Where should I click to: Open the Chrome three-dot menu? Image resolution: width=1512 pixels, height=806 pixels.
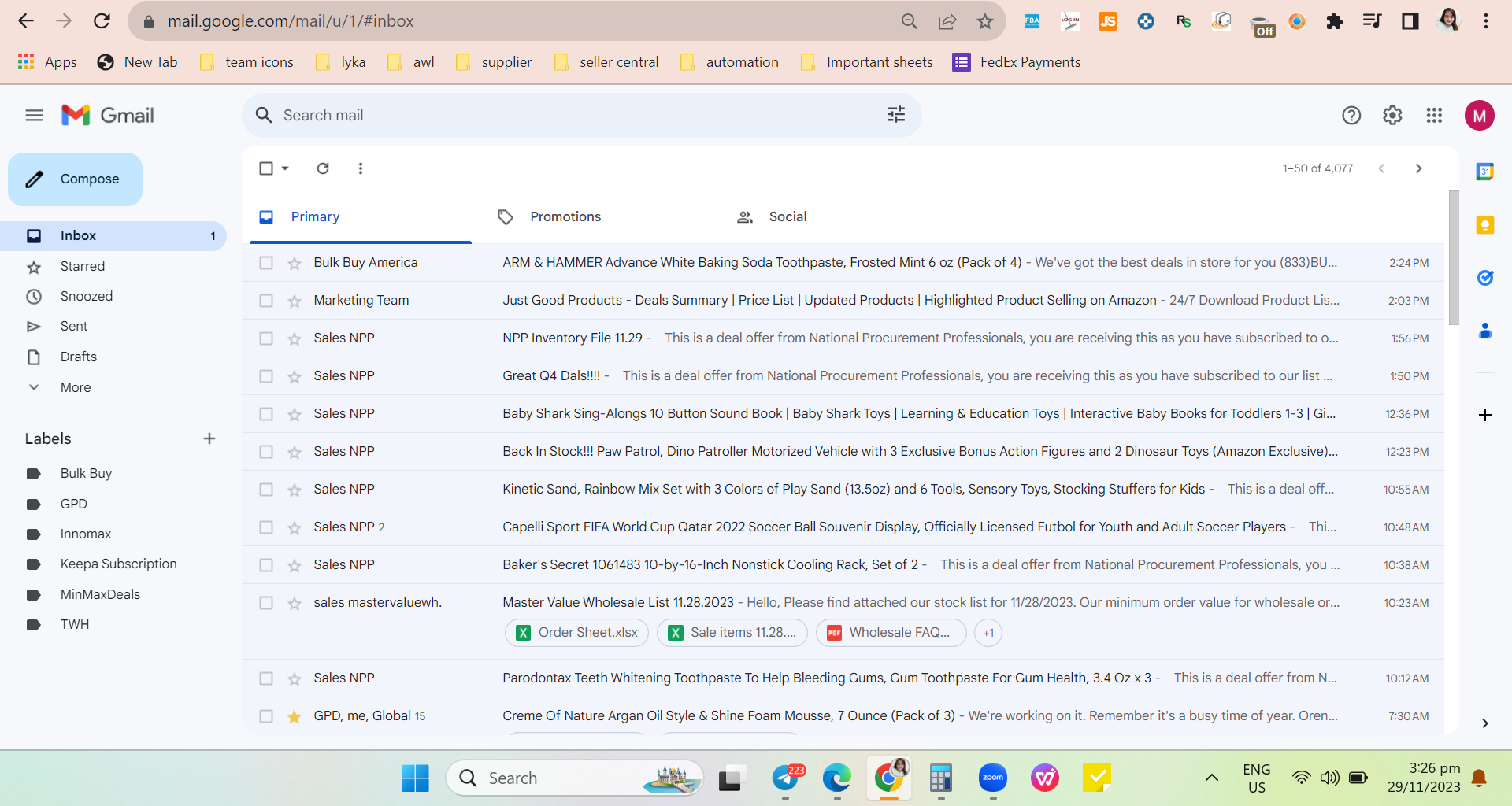coord(1486,21)
